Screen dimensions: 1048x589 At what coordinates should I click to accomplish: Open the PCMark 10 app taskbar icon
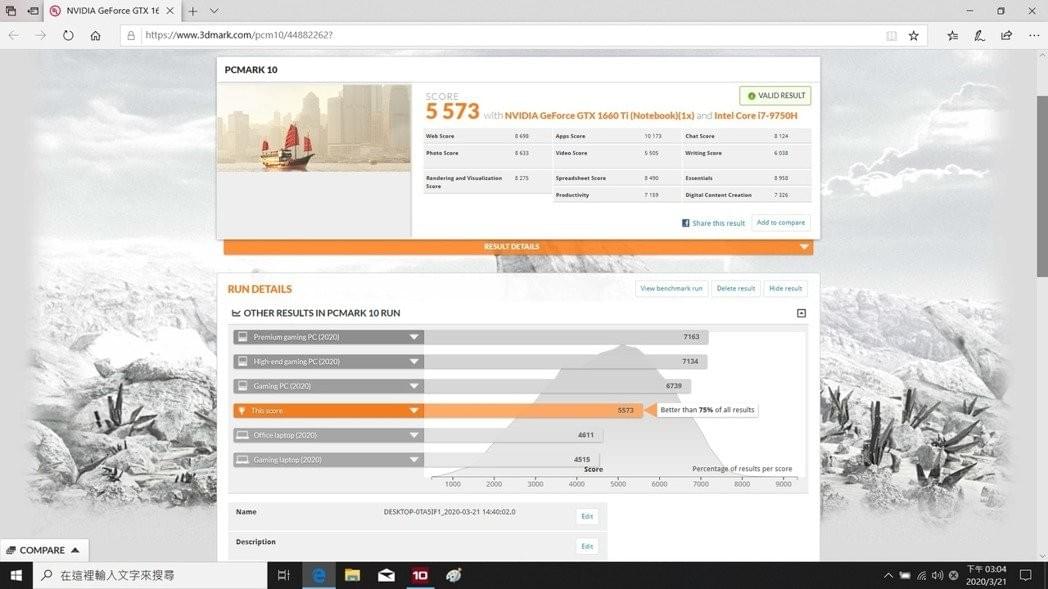(x=420, y=575)
